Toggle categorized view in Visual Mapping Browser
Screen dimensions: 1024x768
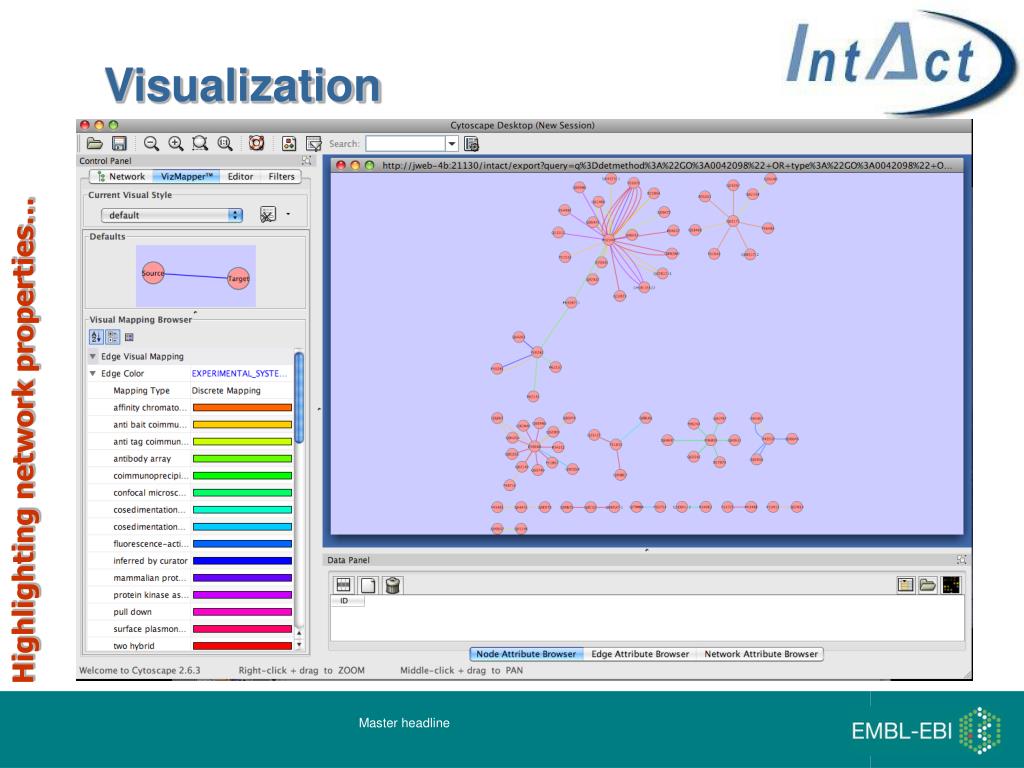pos(112,337)
